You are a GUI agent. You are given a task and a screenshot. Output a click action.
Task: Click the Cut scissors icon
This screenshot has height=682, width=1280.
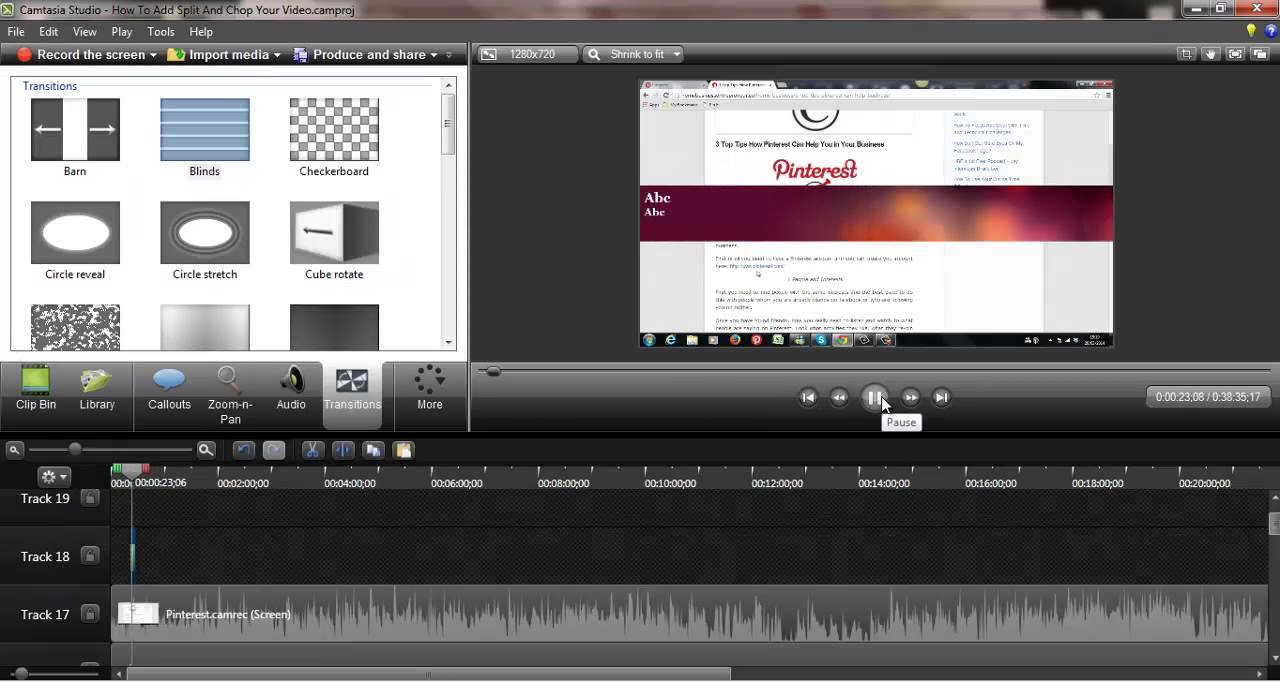[x=312, y=450]
